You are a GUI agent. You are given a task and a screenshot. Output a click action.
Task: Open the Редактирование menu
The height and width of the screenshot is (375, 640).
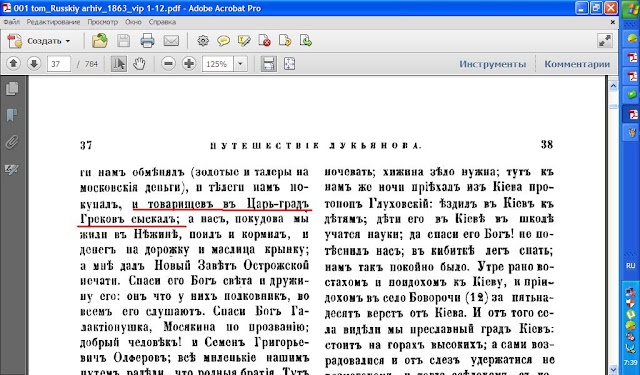(x=53, y=22)
